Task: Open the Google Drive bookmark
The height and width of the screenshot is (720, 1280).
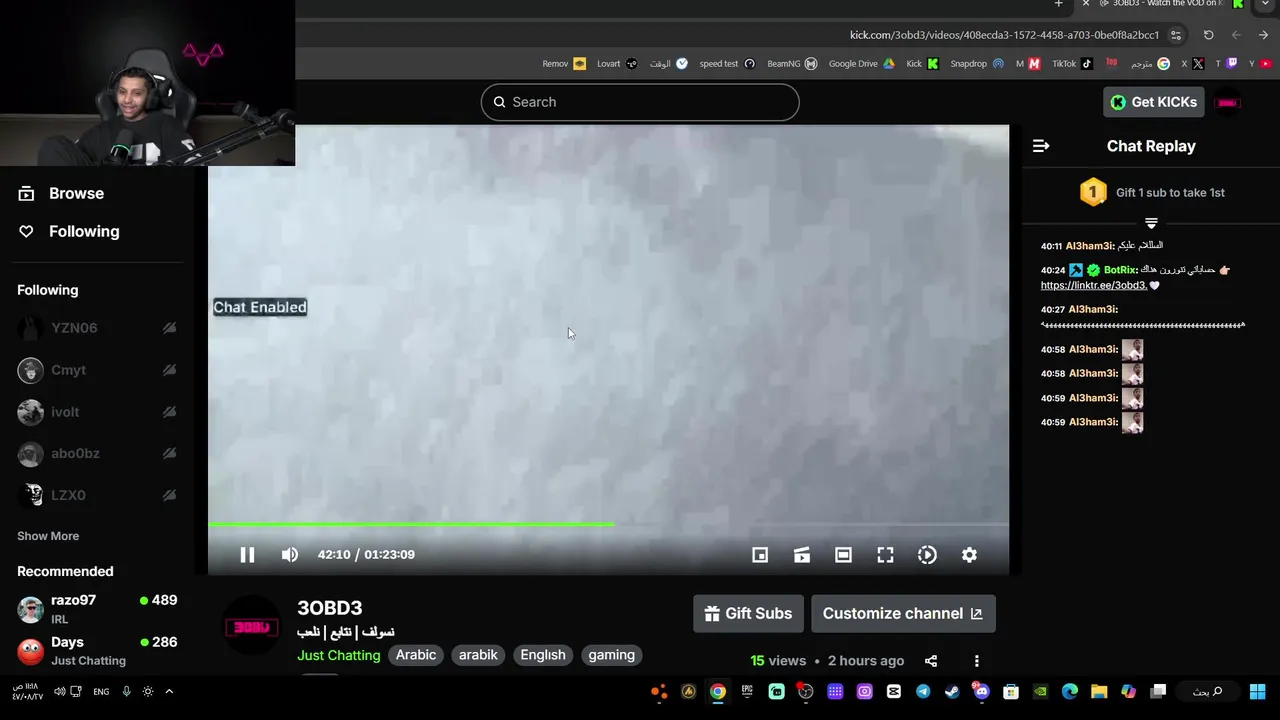Action: click(861, 64)
